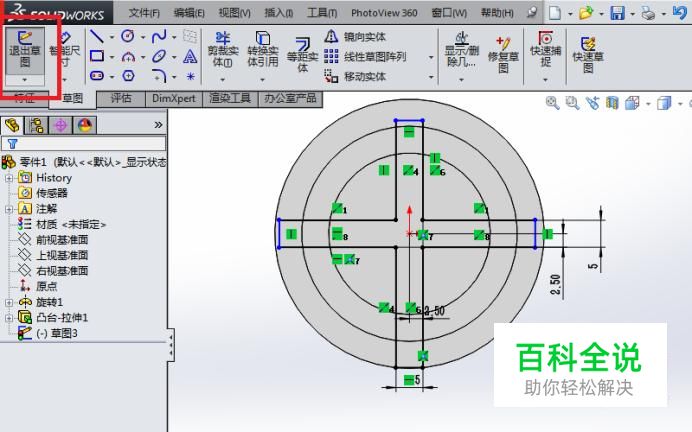Expand the 注解 tree node
The height and width of the screenshot is (432, 692).
pos(9,209)
